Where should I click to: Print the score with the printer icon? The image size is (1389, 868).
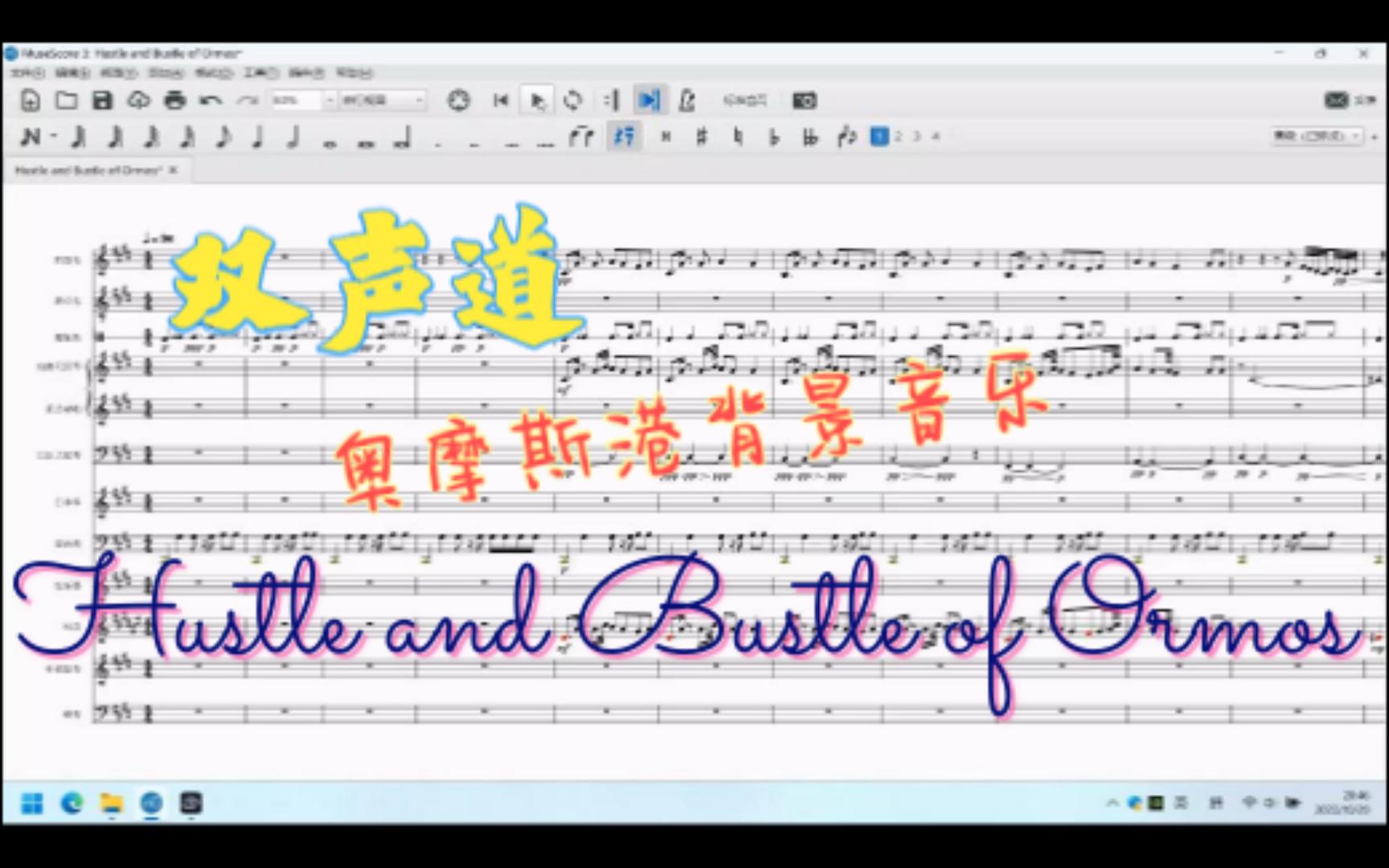tap(175, 100)
